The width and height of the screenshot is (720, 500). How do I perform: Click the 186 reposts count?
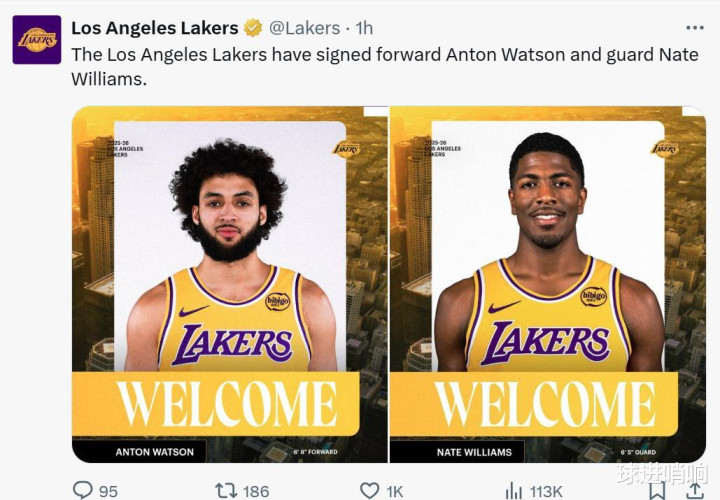tap(256, 491)
